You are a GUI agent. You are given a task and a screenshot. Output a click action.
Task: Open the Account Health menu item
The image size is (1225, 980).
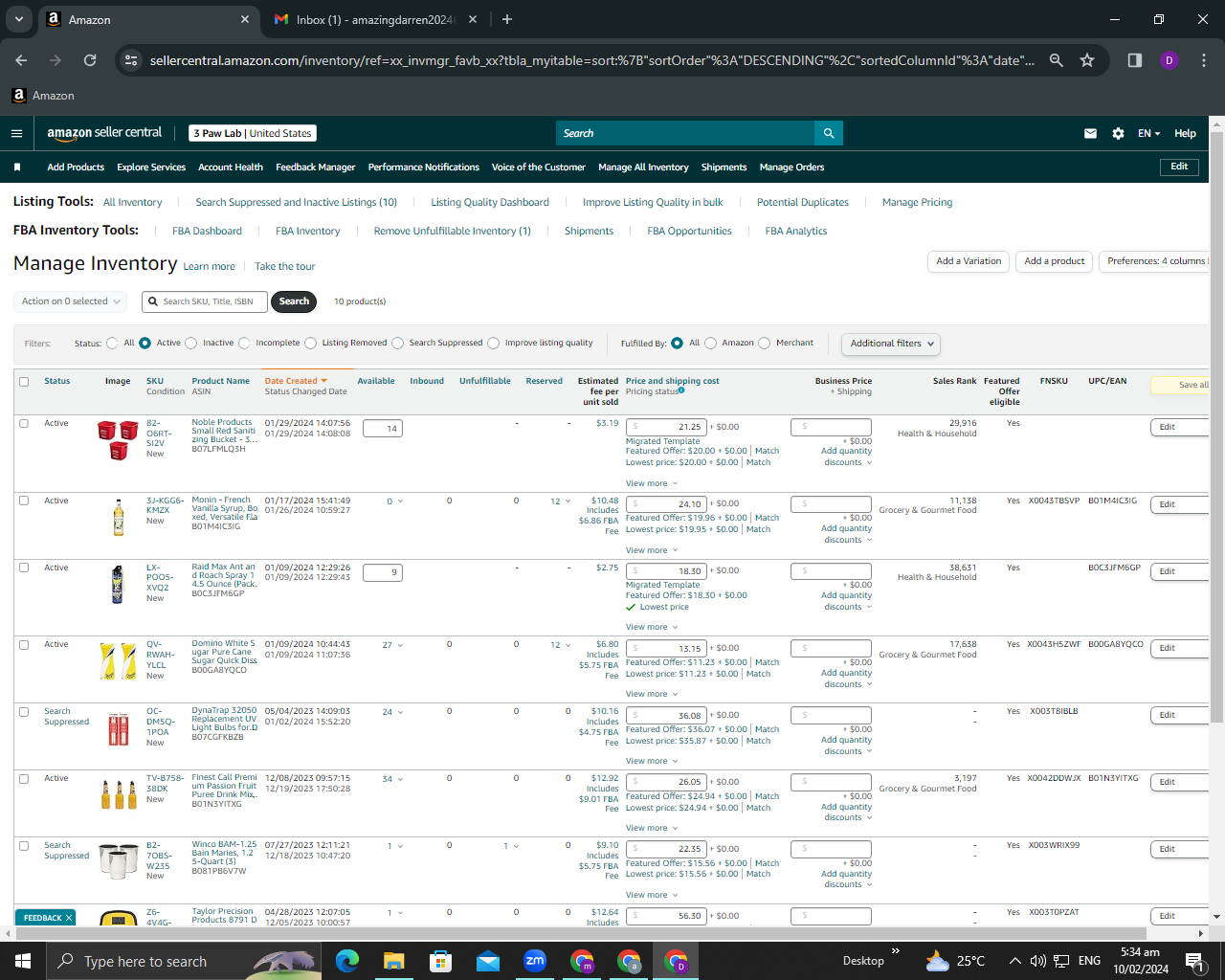point(231,167)
